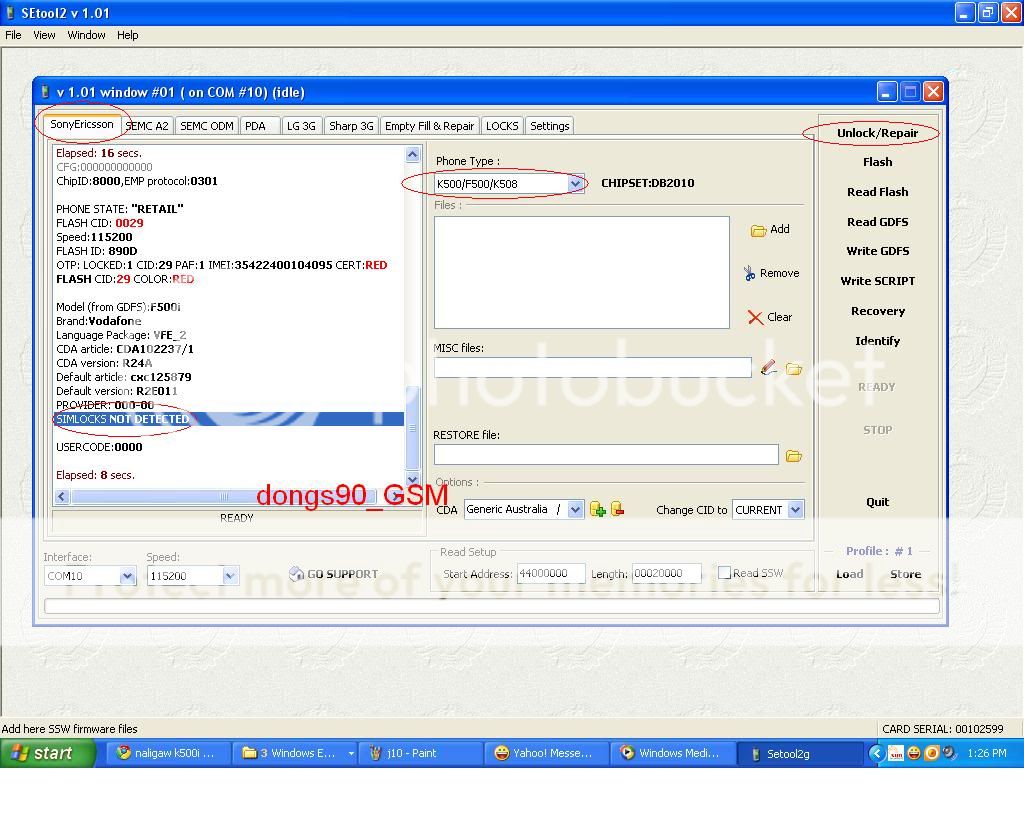Click the Windows start button
1024x820 pixels.
click(x=48, y=753)
